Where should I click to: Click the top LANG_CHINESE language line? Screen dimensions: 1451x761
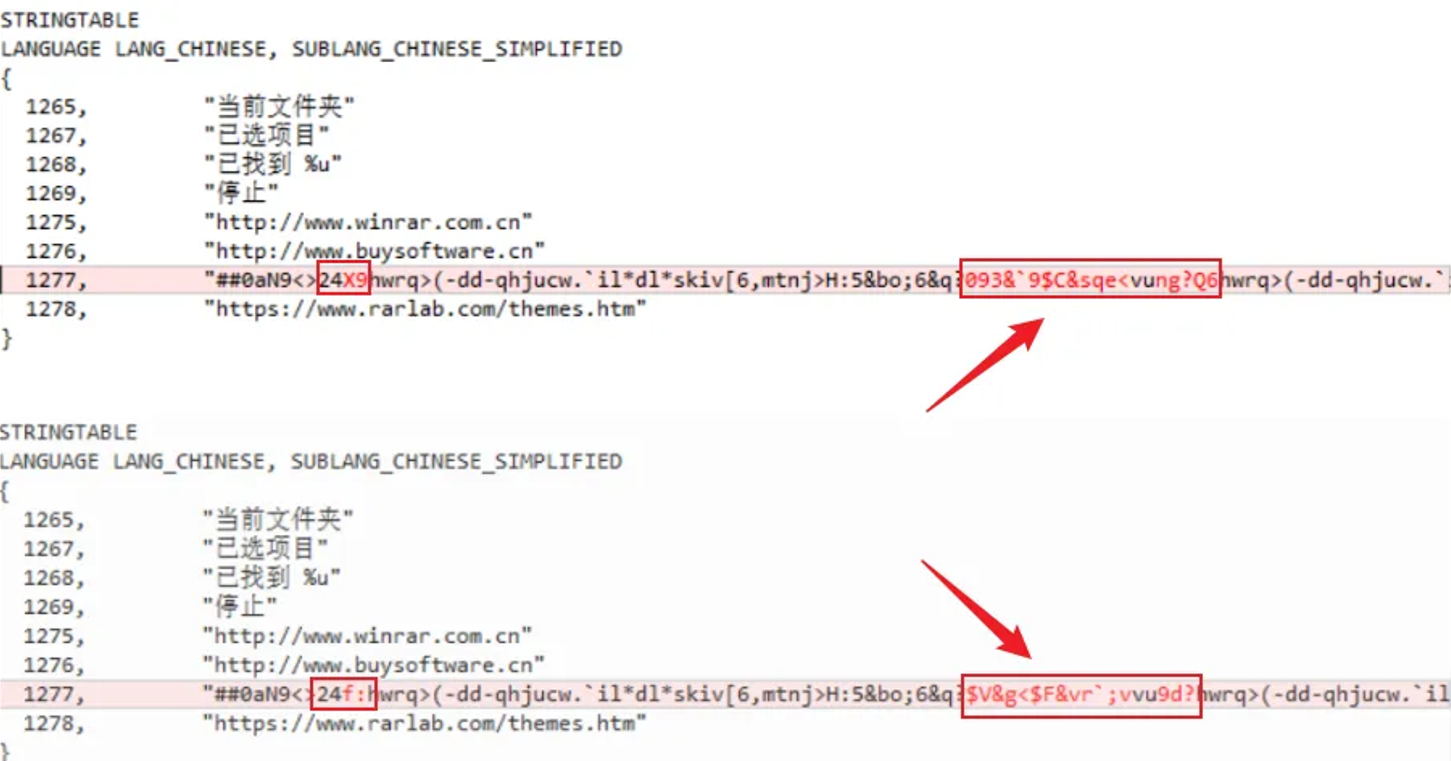coord(311,49)
